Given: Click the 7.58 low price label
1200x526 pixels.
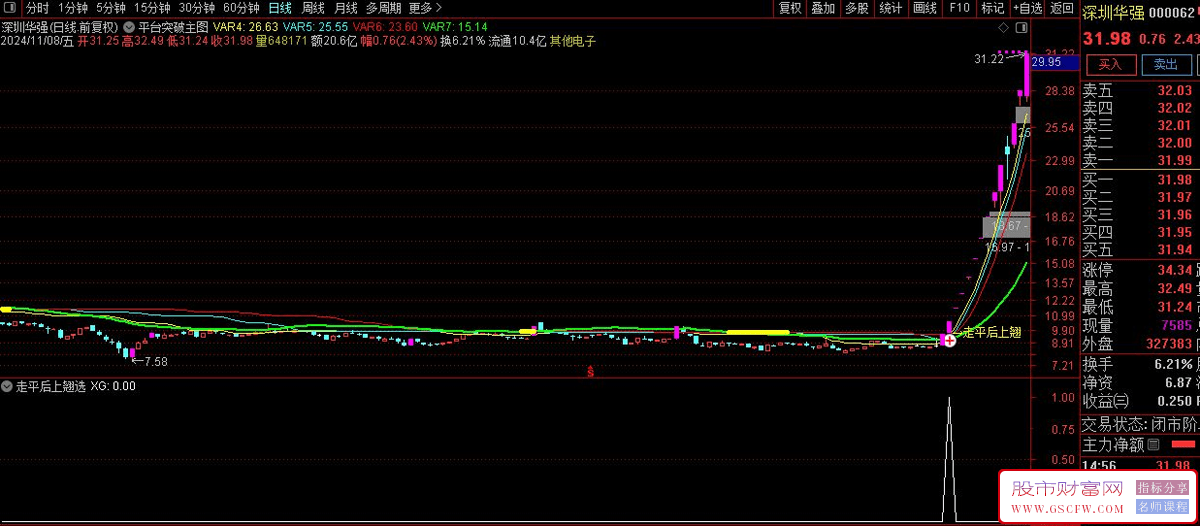Looking at the screenshot, I should (x=157, y=362).
